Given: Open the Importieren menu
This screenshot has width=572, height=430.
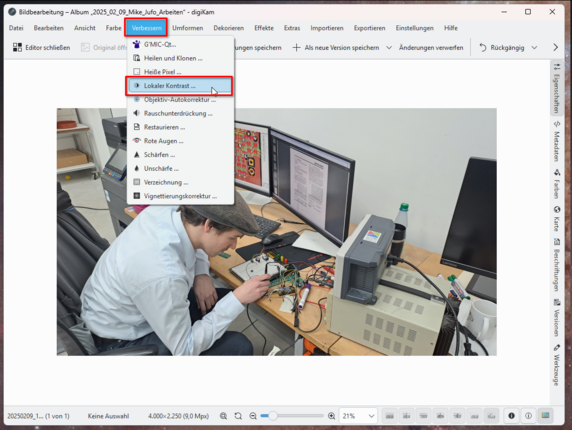Looking at the screenshot, I should pos(327,28).
